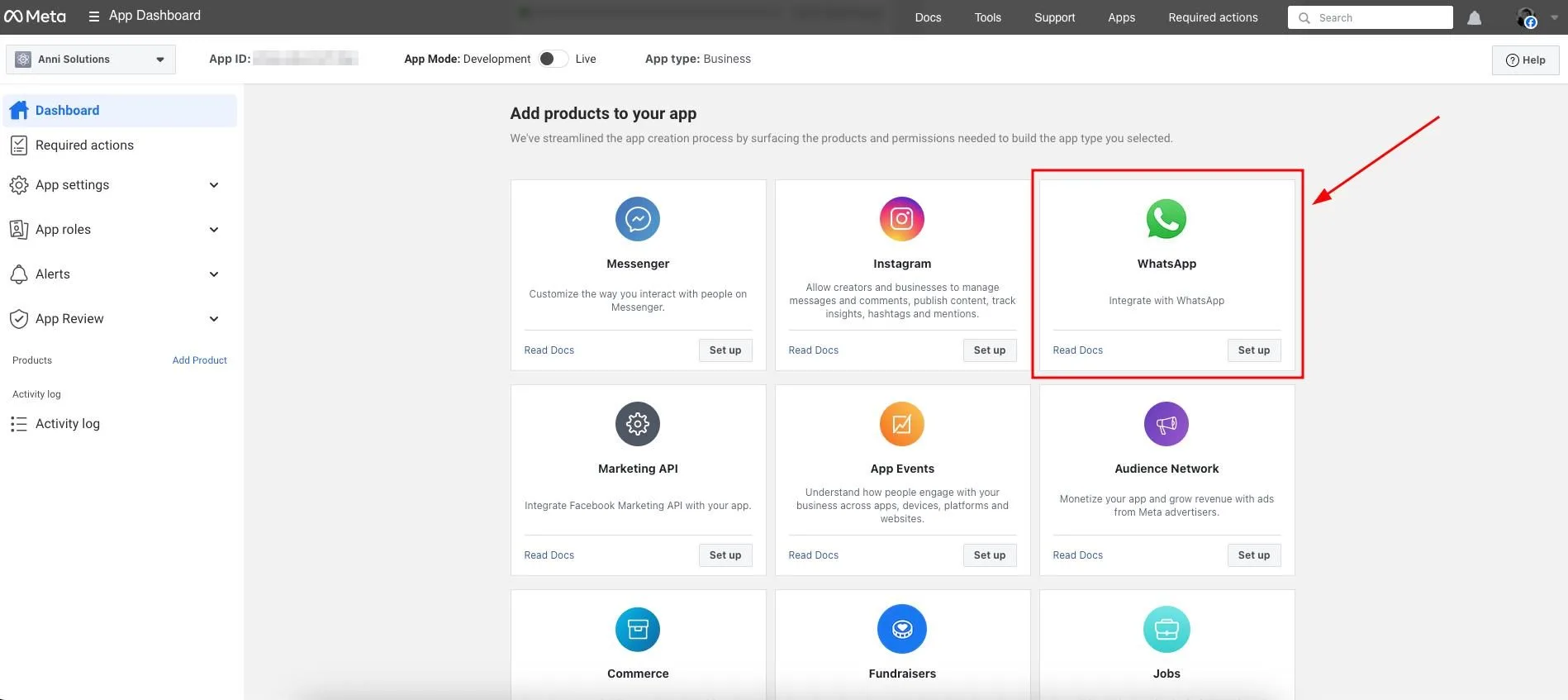Open the notifications bell
Viewport: 1568px width, 700px height.
point(1474,17)
